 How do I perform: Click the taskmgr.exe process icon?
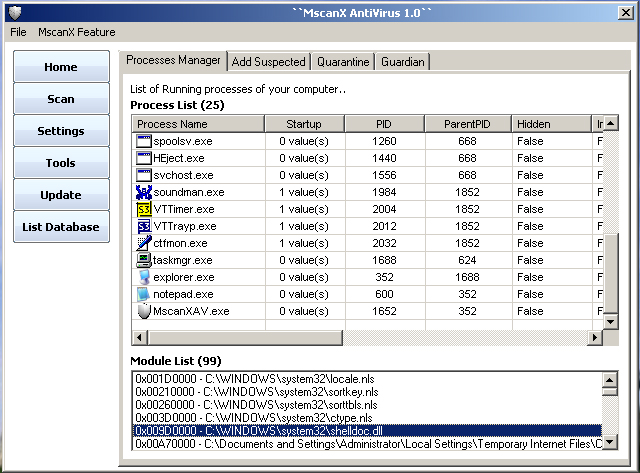tap(143, 260)
